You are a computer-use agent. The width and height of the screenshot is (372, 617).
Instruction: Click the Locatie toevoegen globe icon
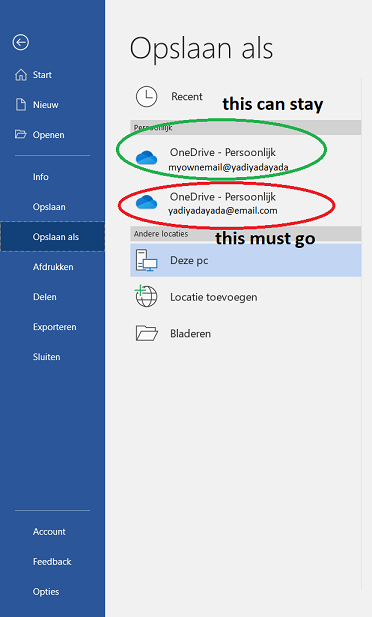(x=146, y=296)
